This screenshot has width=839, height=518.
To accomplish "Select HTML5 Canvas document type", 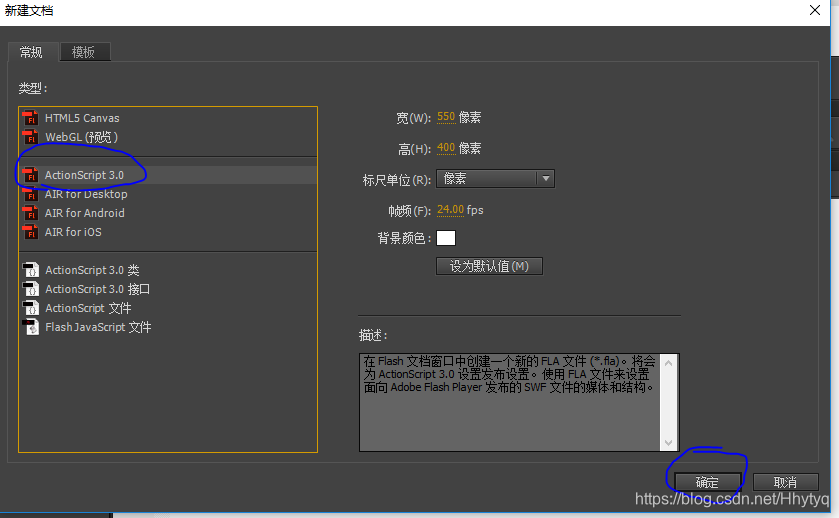I will 168,118.
